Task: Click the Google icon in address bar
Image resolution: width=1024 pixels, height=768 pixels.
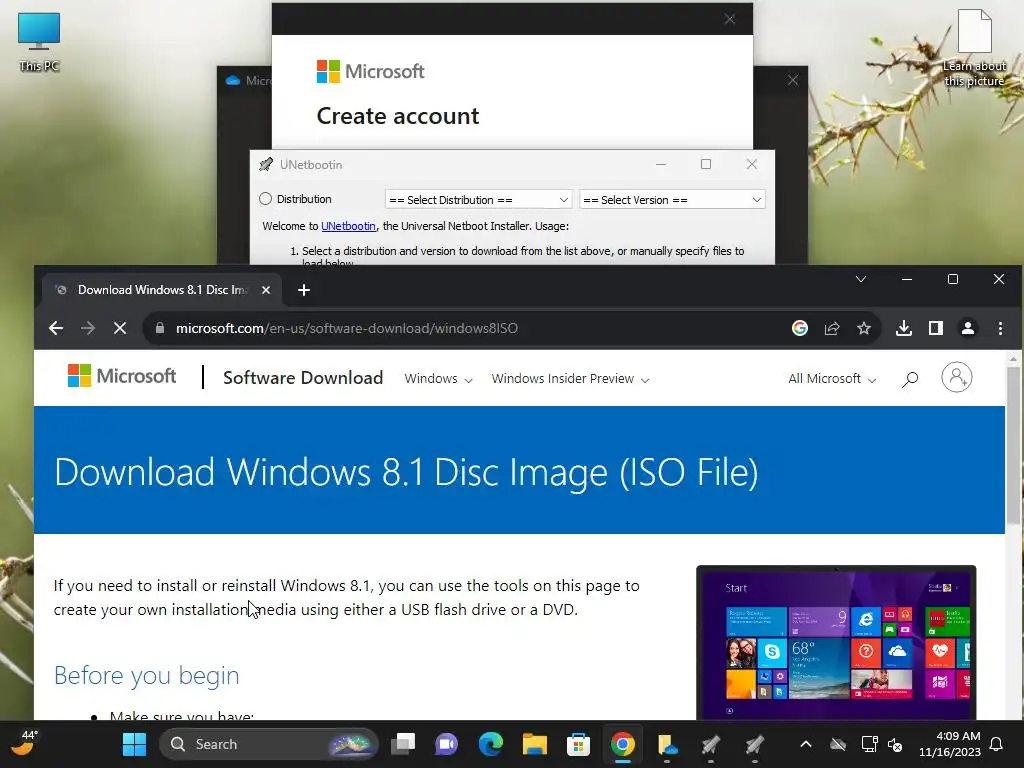Action: coord(800,328)
